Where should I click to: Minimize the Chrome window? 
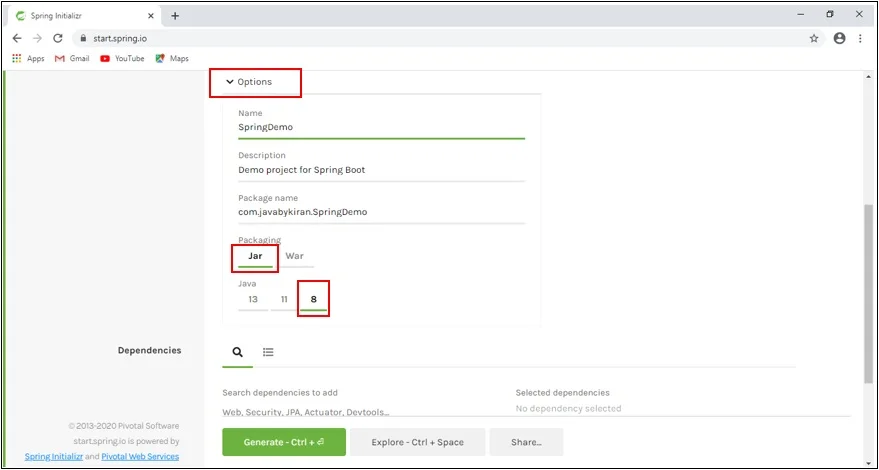[801, 15]
